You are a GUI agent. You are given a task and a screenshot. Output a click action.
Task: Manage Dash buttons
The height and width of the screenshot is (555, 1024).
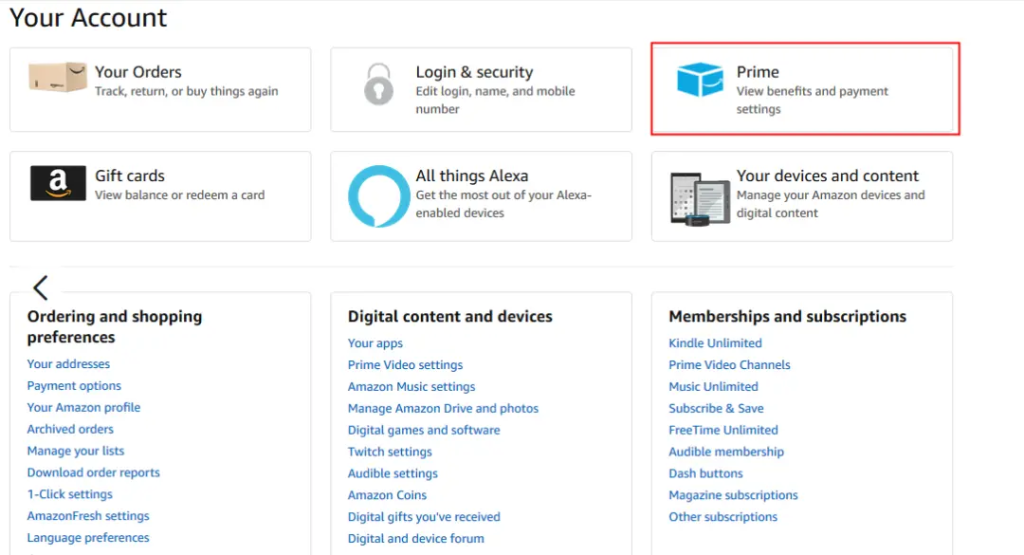tap(705, 473)
